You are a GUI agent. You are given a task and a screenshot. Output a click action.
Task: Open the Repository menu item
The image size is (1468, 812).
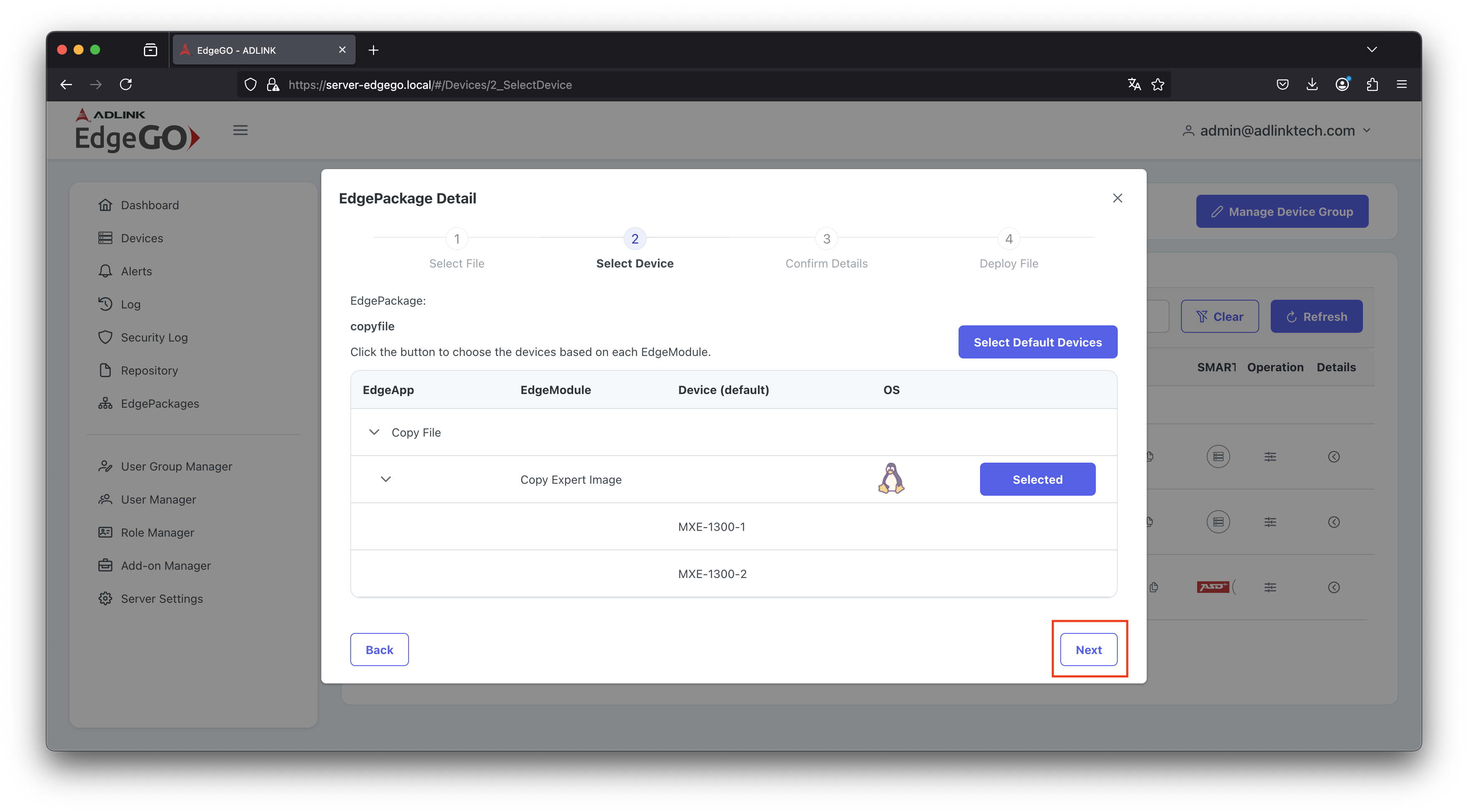[149, 370]
